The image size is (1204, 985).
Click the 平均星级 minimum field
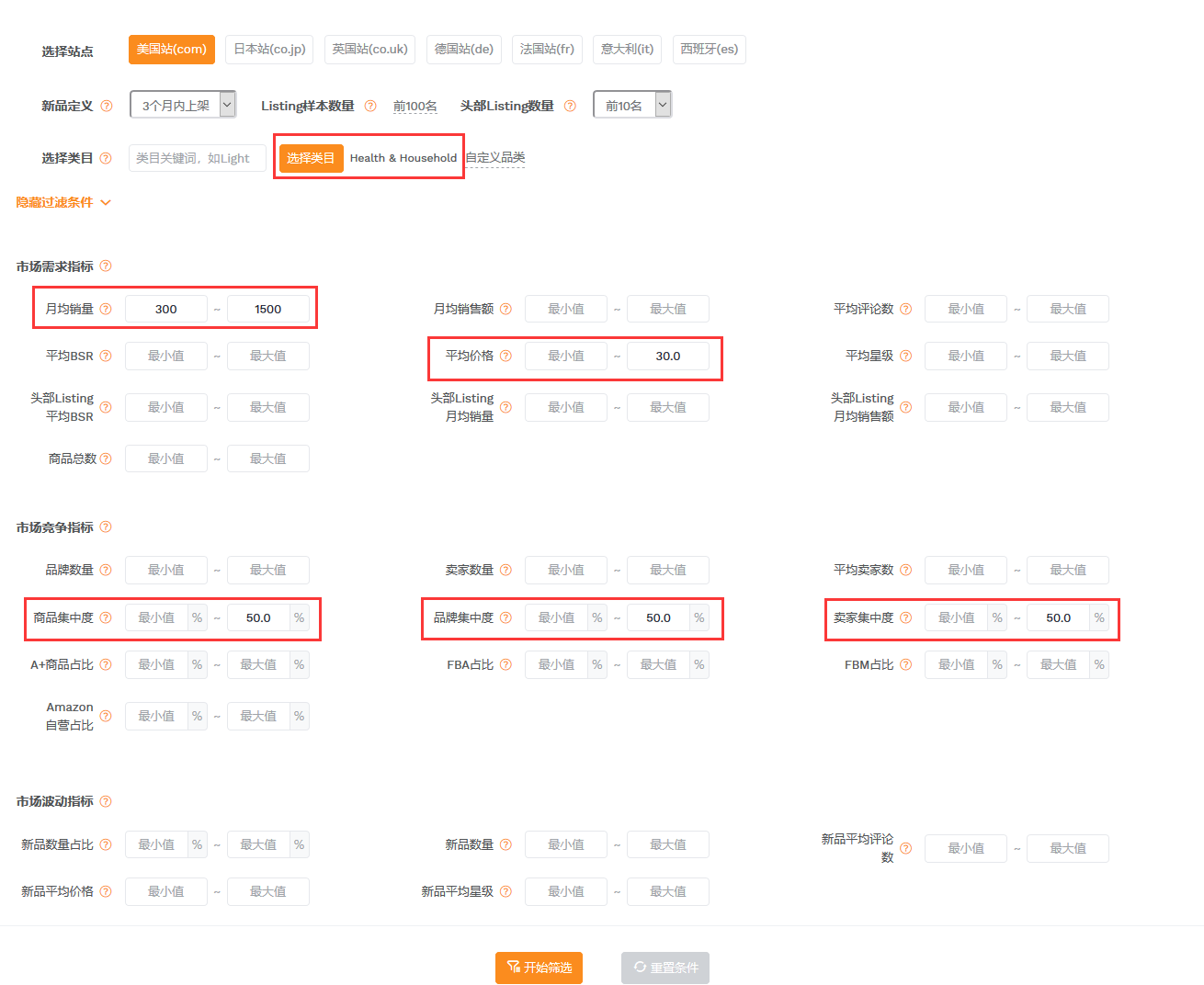[966, 356]
